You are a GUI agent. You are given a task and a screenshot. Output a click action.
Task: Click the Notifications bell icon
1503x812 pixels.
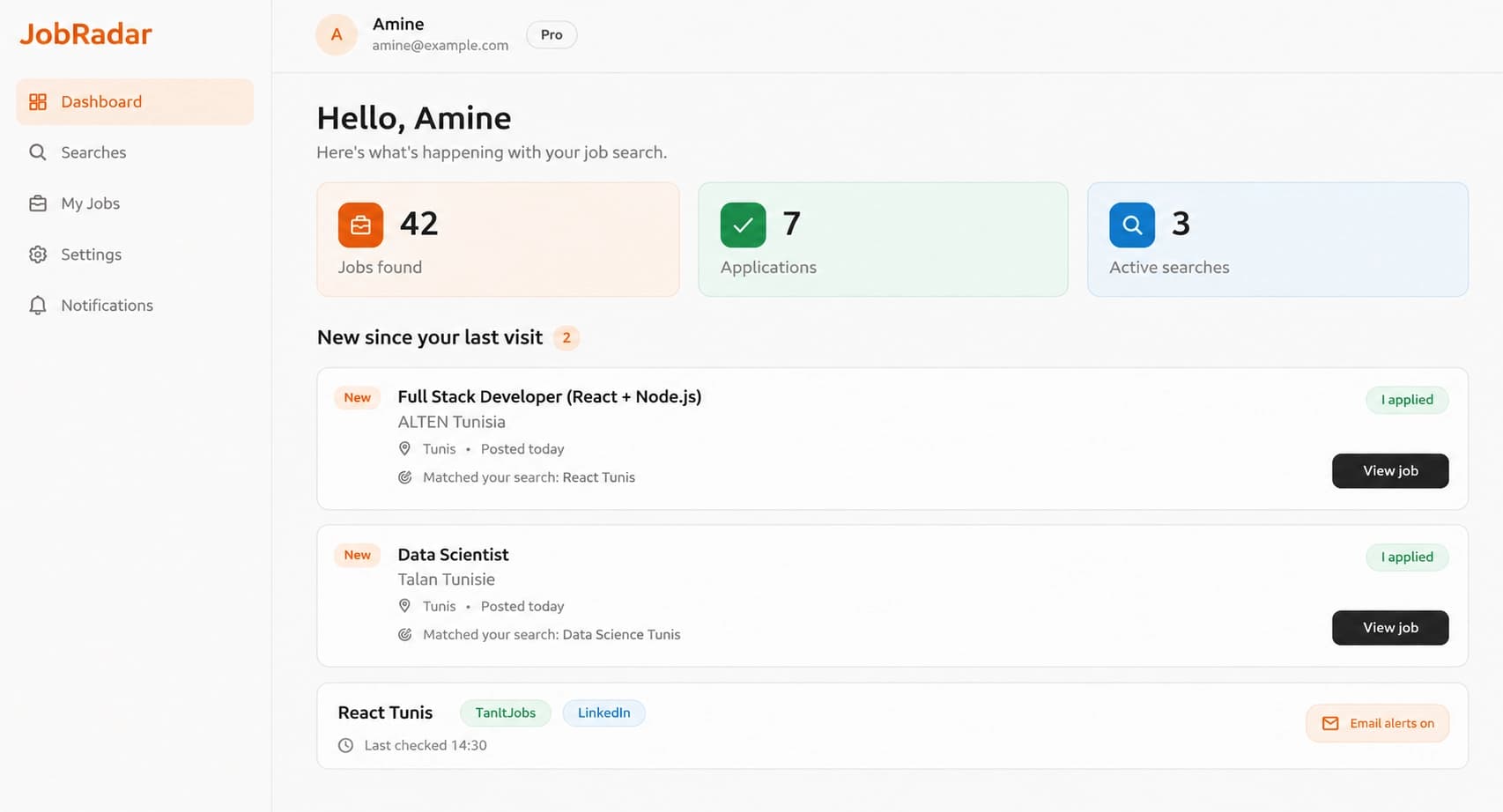pos(38,306)
